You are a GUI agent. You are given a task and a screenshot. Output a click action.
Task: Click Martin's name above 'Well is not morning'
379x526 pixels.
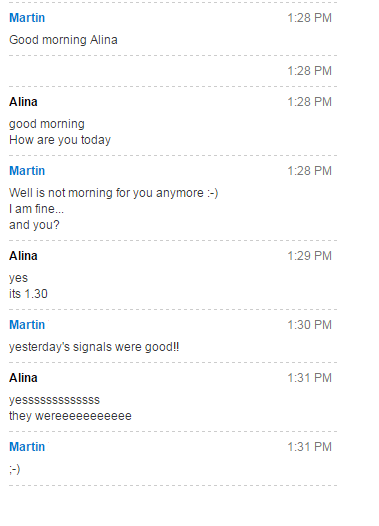(x=27, y=171)
